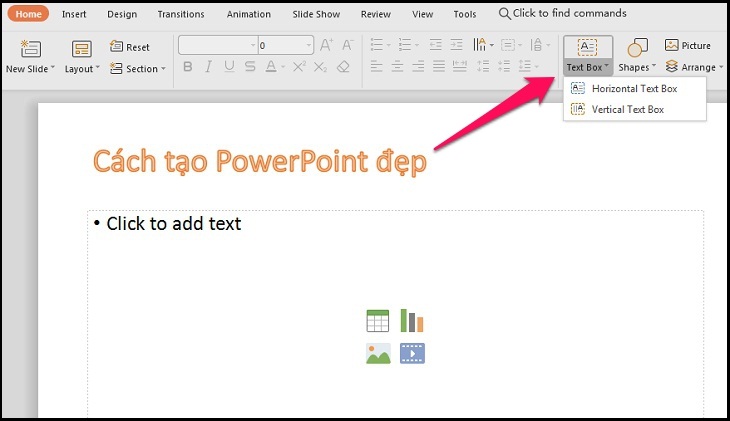Viewport: 730px width, 421px height.
Task: Open the font name combo box
Action: 218,45
